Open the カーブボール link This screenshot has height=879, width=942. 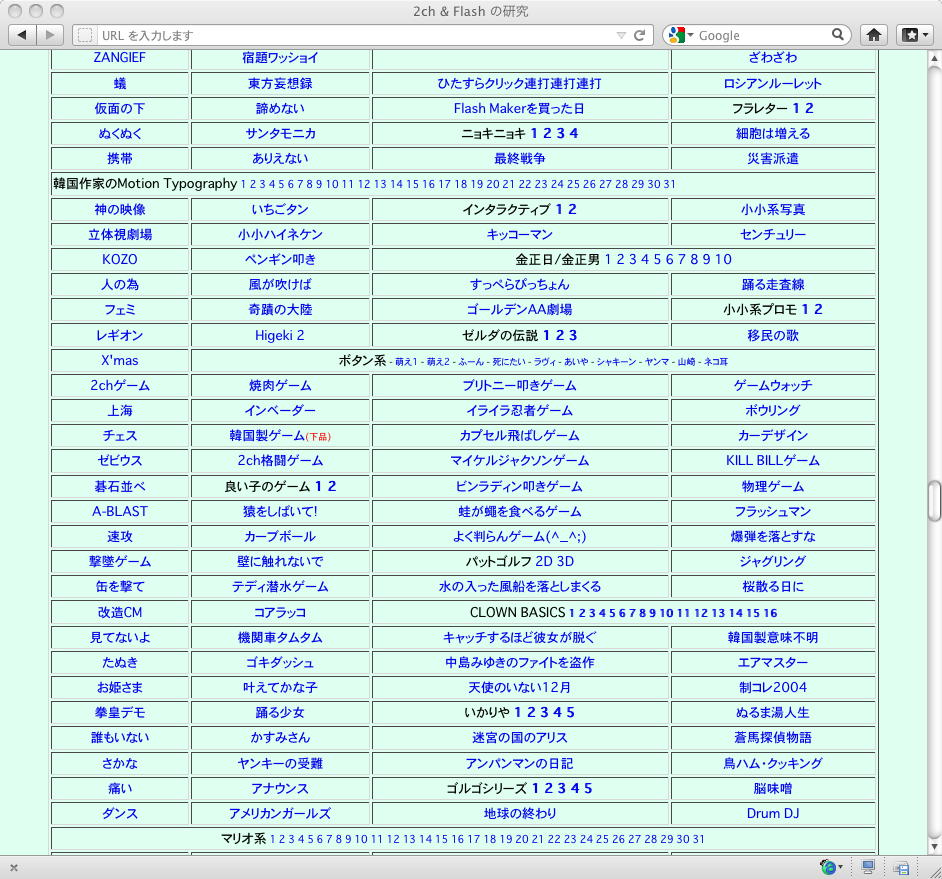point(280,537)
